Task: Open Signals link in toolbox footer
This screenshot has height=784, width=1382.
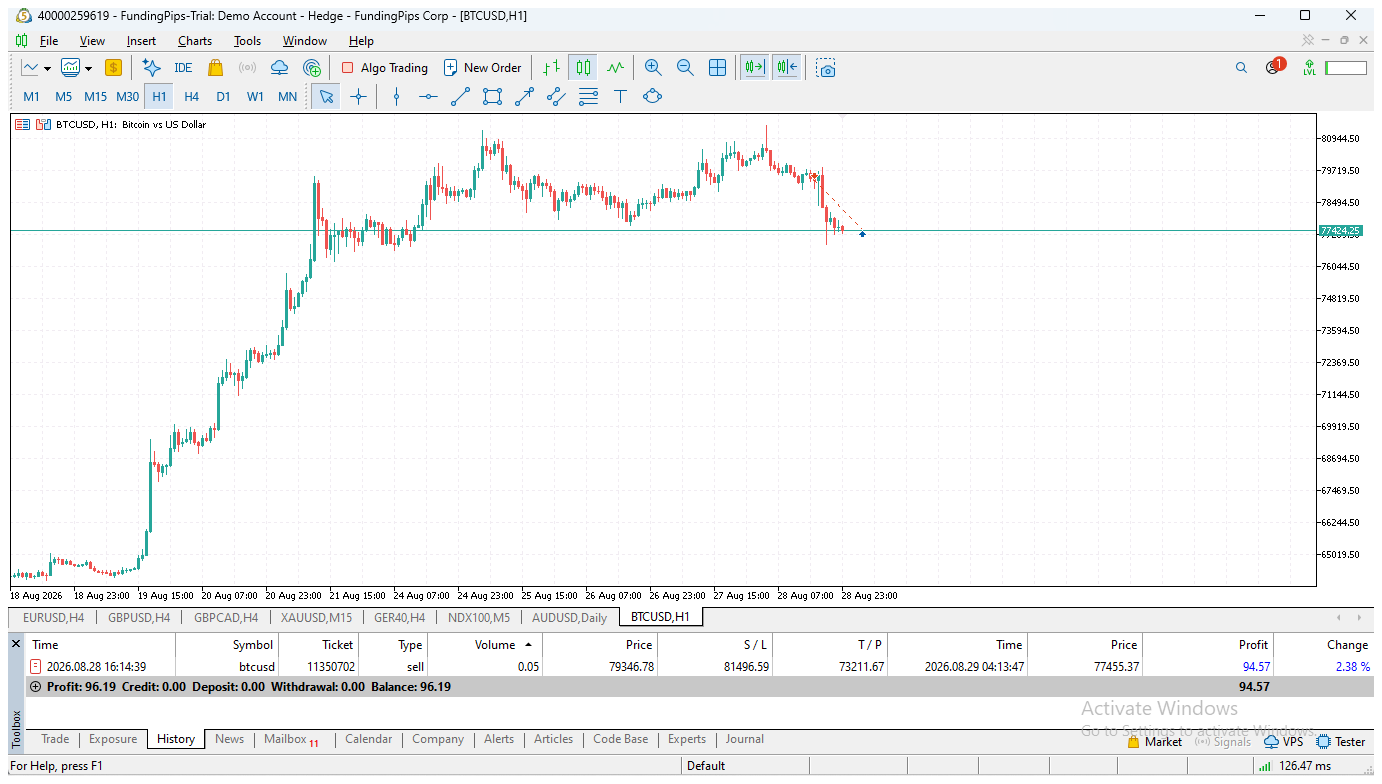Action: click(x=1223, y=742)
